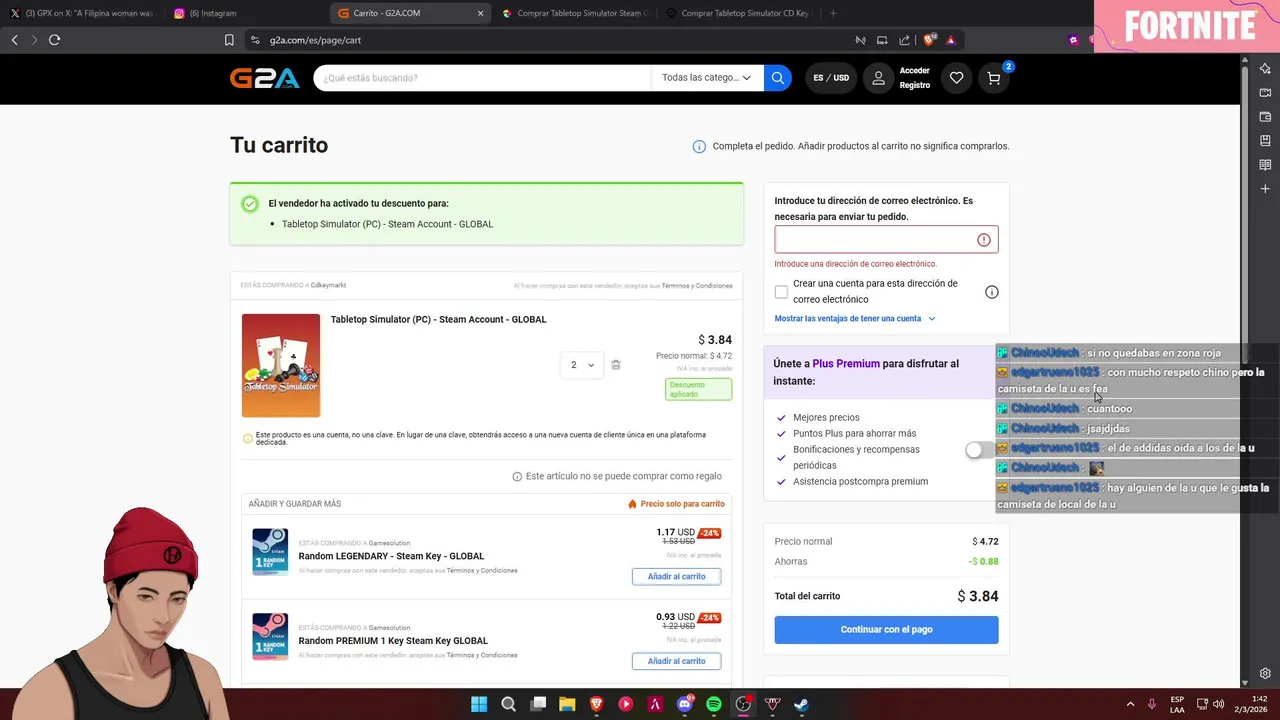1280x720 pixels.
Task: Open reading list sidebar icon
Action: pyautogui.click(x=1265, y=165)
